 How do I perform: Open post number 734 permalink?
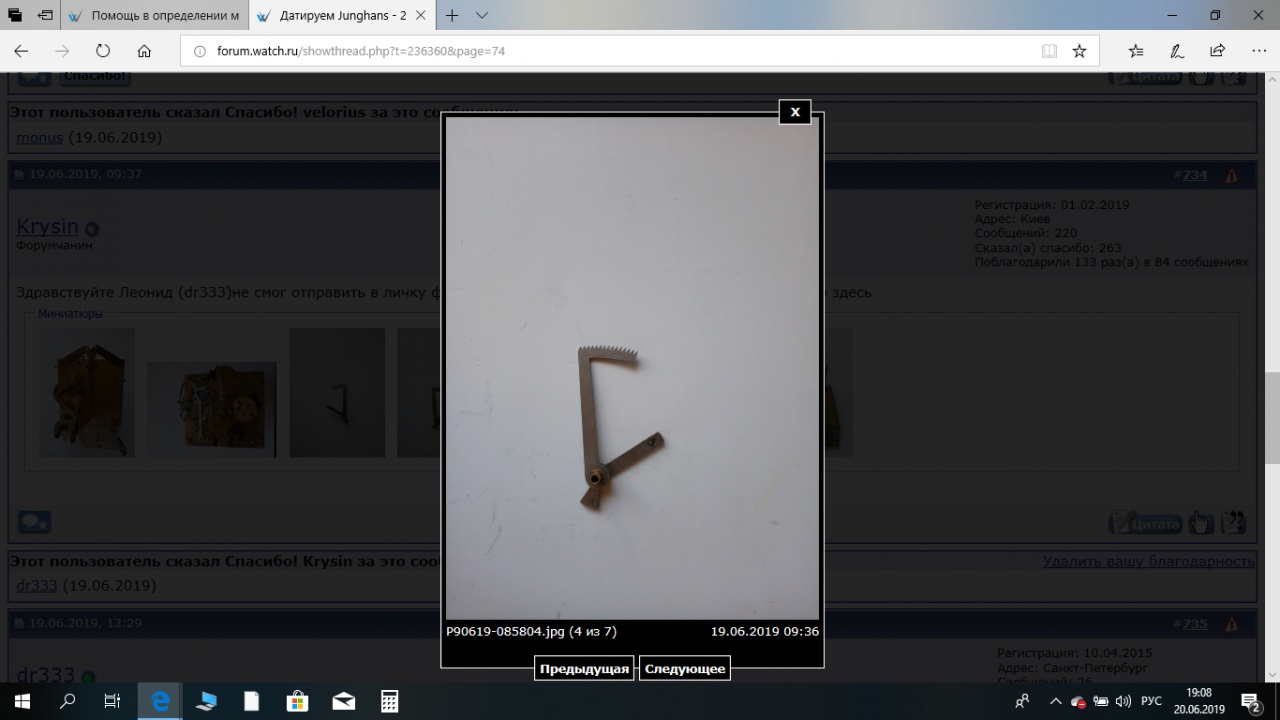(1195, 175)
